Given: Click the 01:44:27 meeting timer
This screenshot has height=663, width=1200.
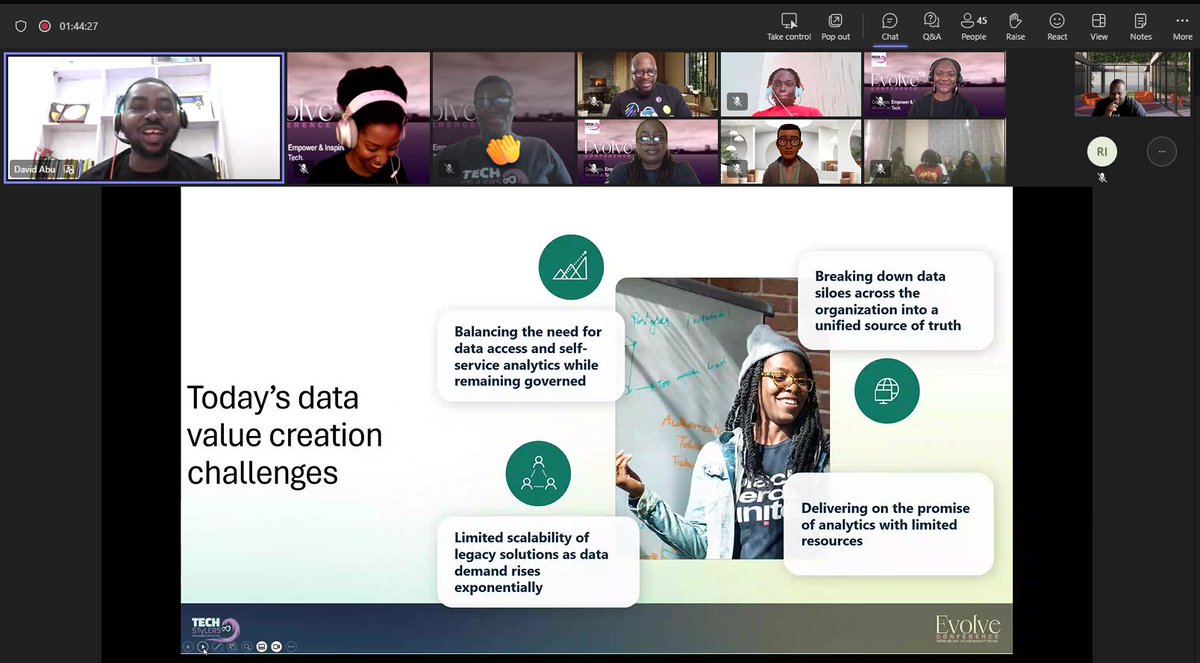Looking at the screenshot, I should [x=79, y=26].
